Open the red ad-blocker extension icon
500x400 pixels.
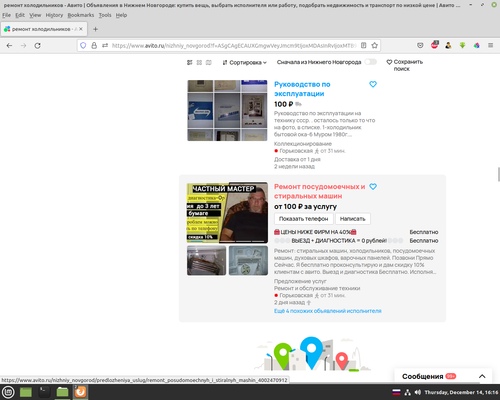click(435, 45)
